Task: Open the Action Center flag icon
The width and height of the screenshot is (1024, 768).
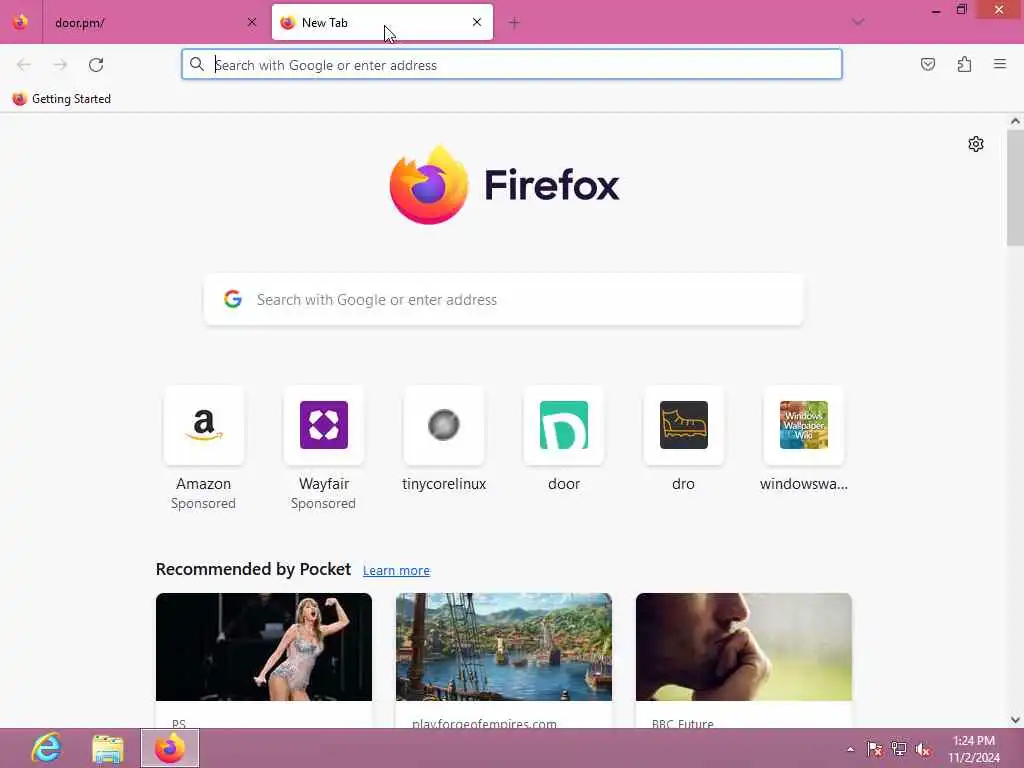Action: click(x=874, y=748)
